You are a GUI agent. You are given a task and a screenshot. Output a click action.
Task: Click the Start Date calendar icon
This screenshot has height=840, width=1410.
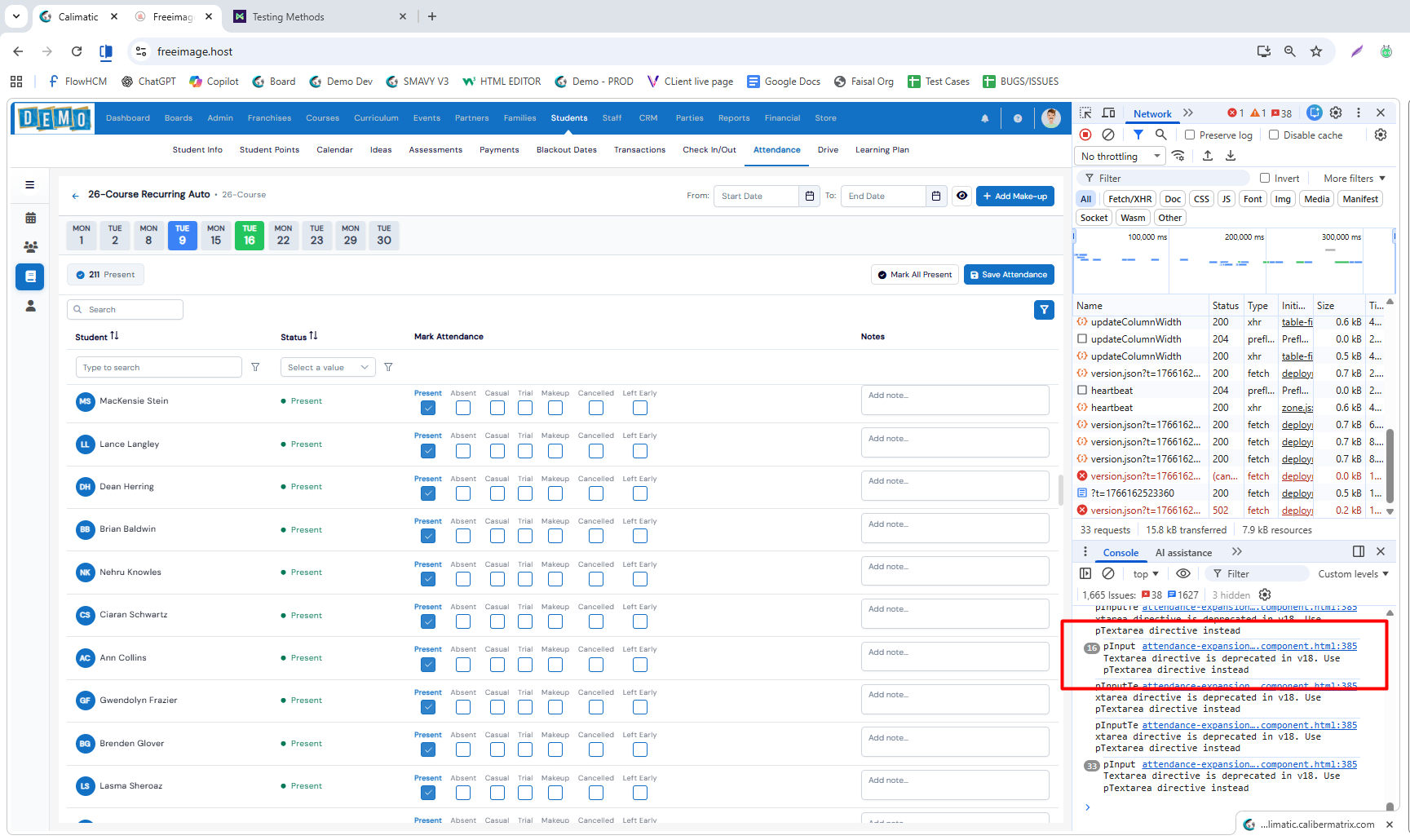(x=809, y=197)
